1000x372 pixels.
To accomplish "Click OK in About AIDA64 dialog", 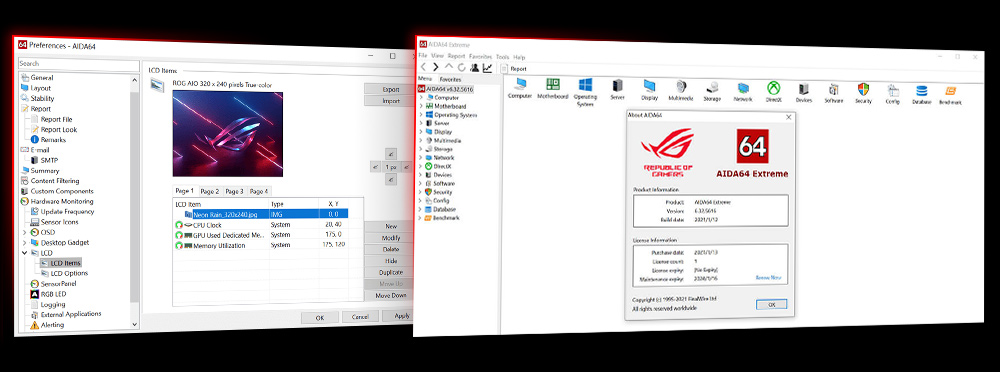I will click(x=772, y=304).
